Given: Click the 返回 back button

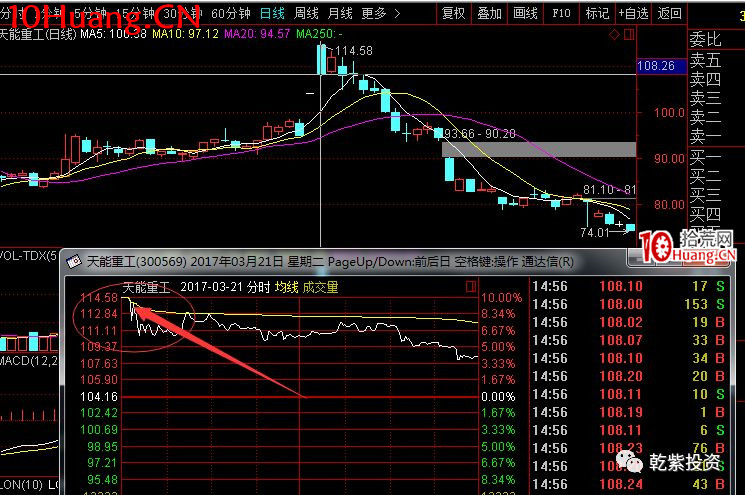Looking at the screenshot, I should coord(669,13).
